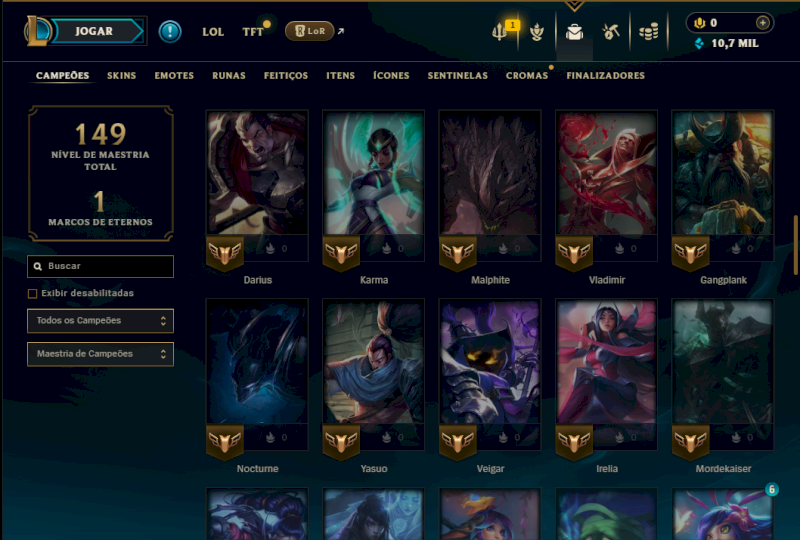Image resolution: width=800 pixels, height=540 pixels.
Task: Open the Clash trident trophy icon
Action: 499,32
